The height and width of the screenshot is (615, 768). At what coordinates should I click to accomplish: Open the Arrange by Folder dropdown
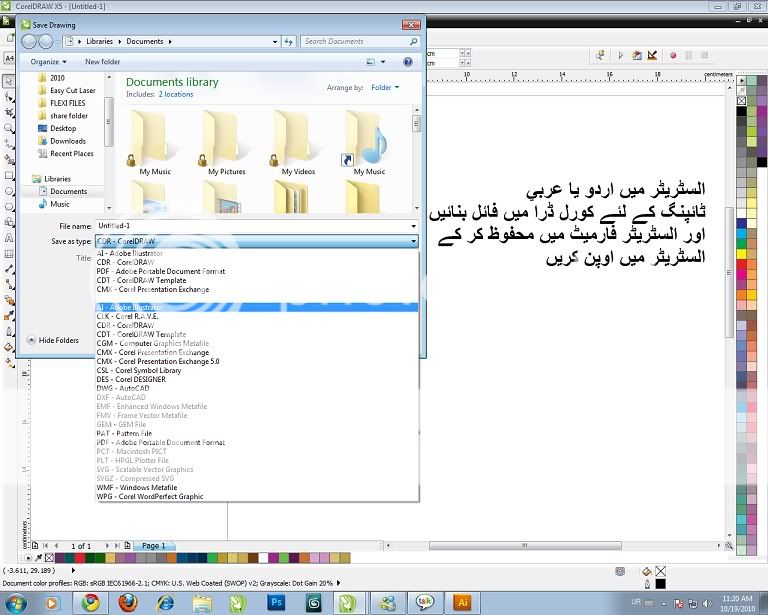tap(384, 88)
